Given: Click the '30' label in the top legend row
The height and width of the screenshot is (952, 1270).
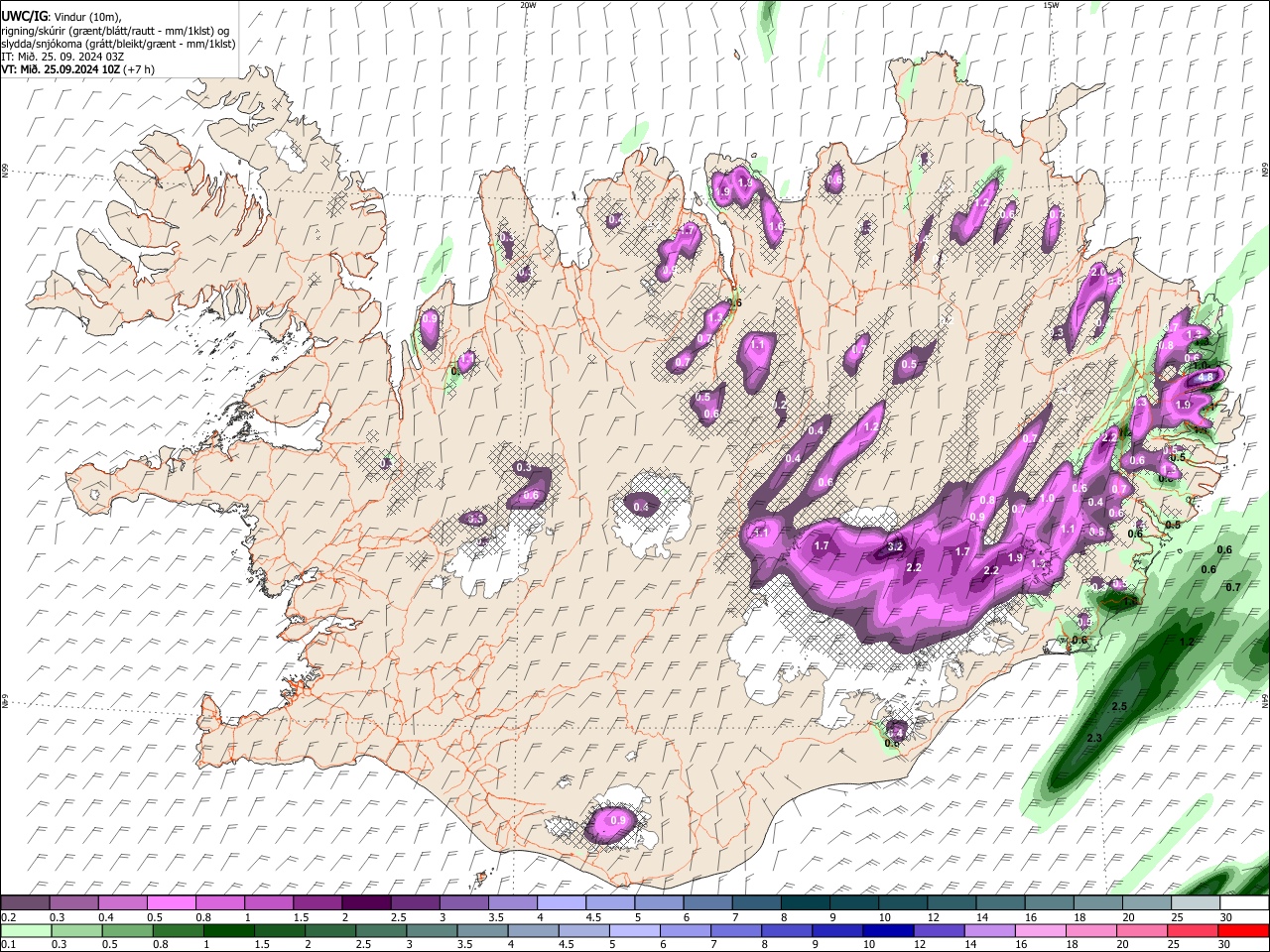Looking at the screenshot, I should (1226, 917).
